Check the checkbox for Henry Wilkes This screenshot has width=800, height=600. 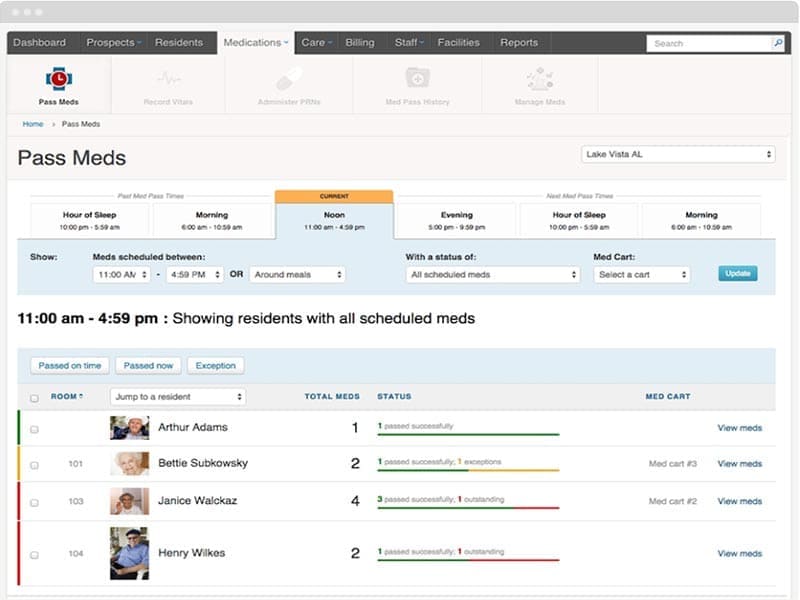point(36,553)
